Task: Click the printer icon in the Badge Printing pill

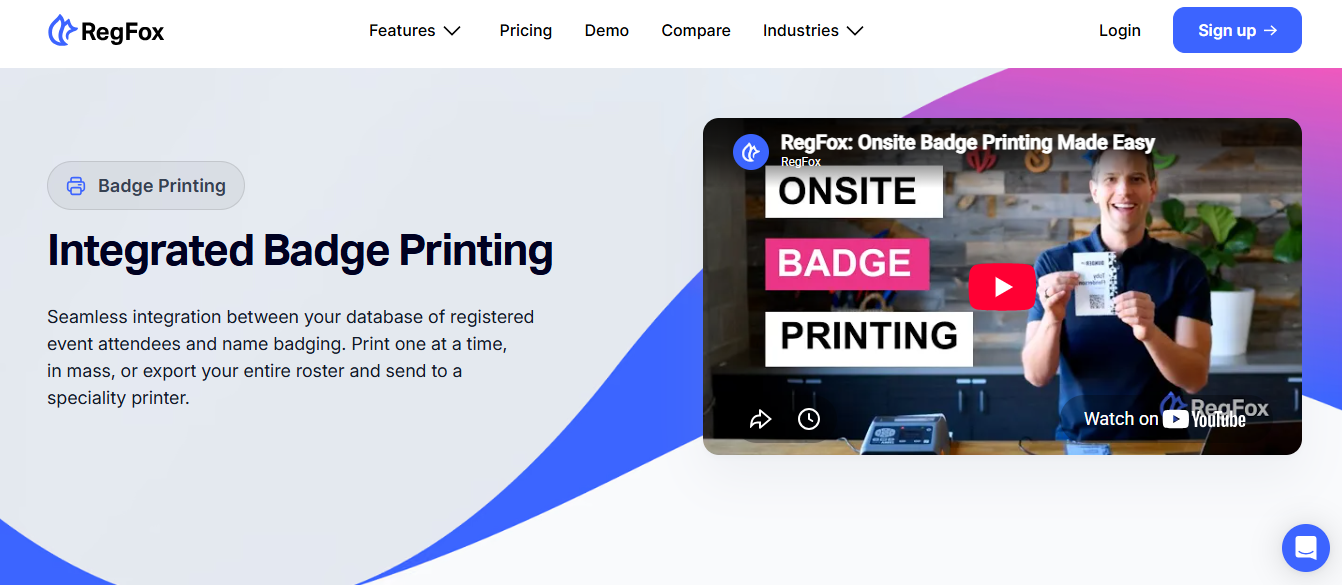Action: coord(76,186)
